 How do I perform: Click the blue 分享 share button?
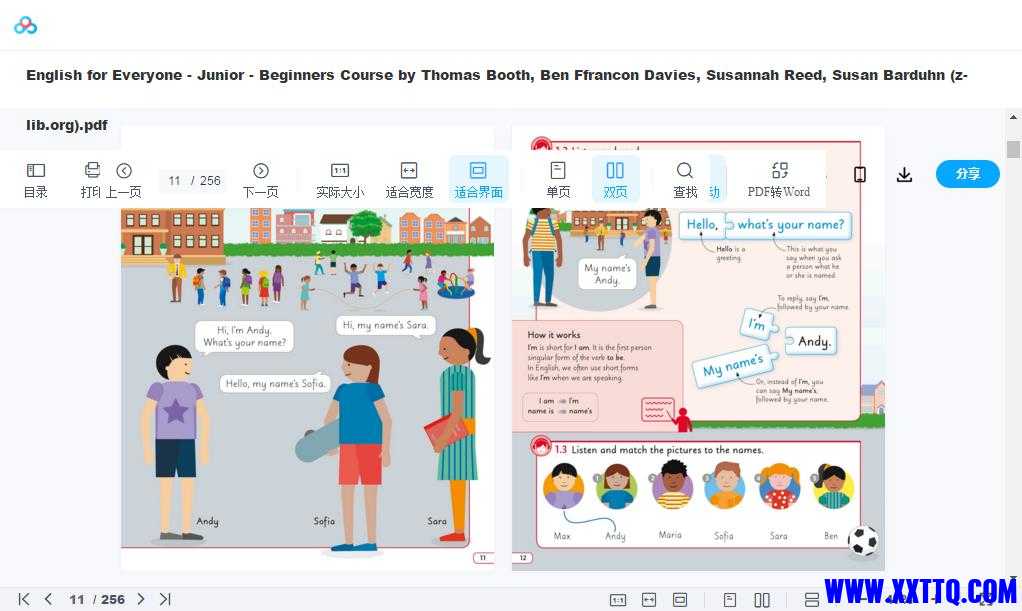click(x=968, y=174)
